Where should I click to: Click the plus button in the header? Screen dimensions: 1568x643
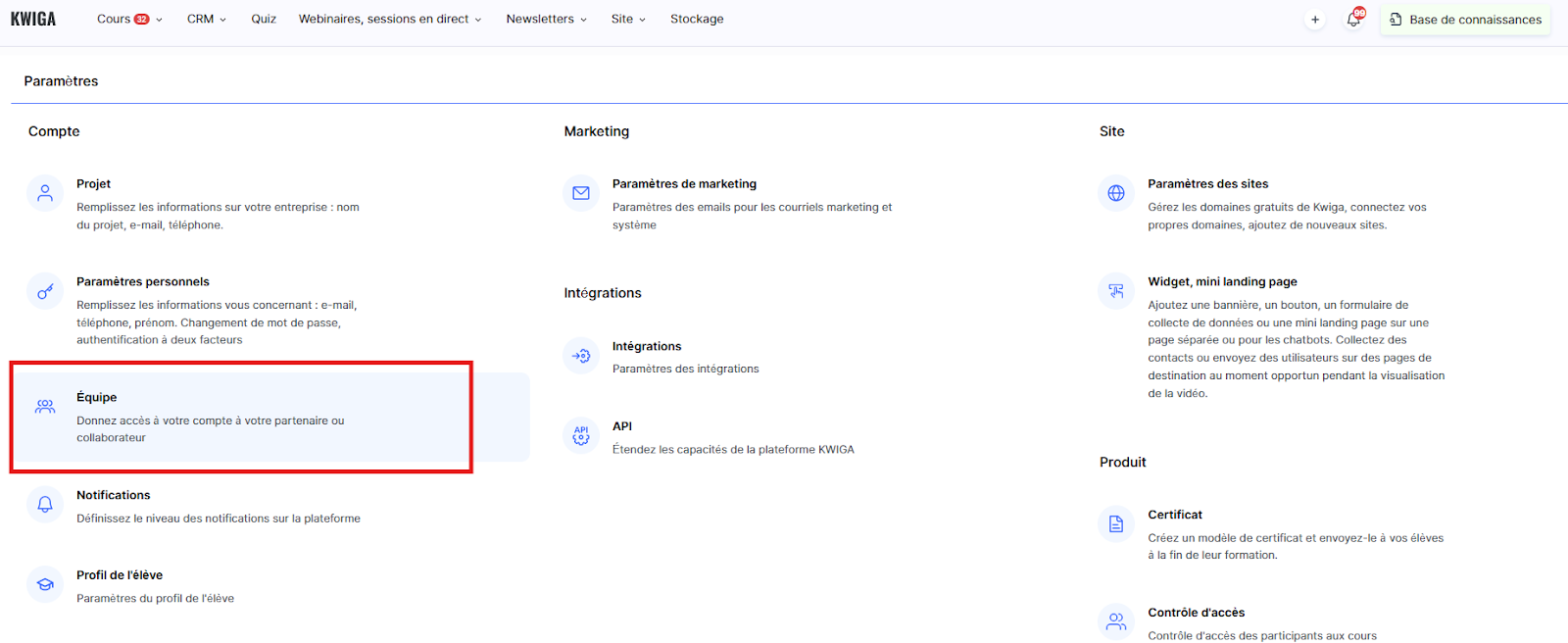[1315, 20]
